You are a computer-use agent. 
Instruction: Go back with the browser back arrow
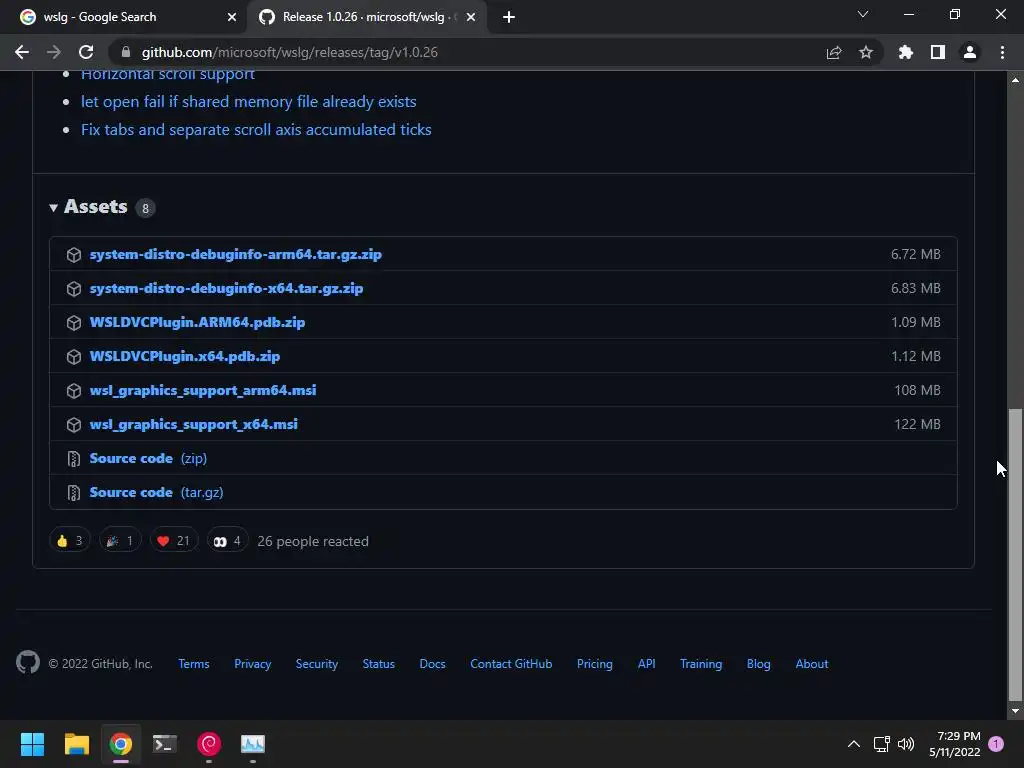click(x=22, y=52)
